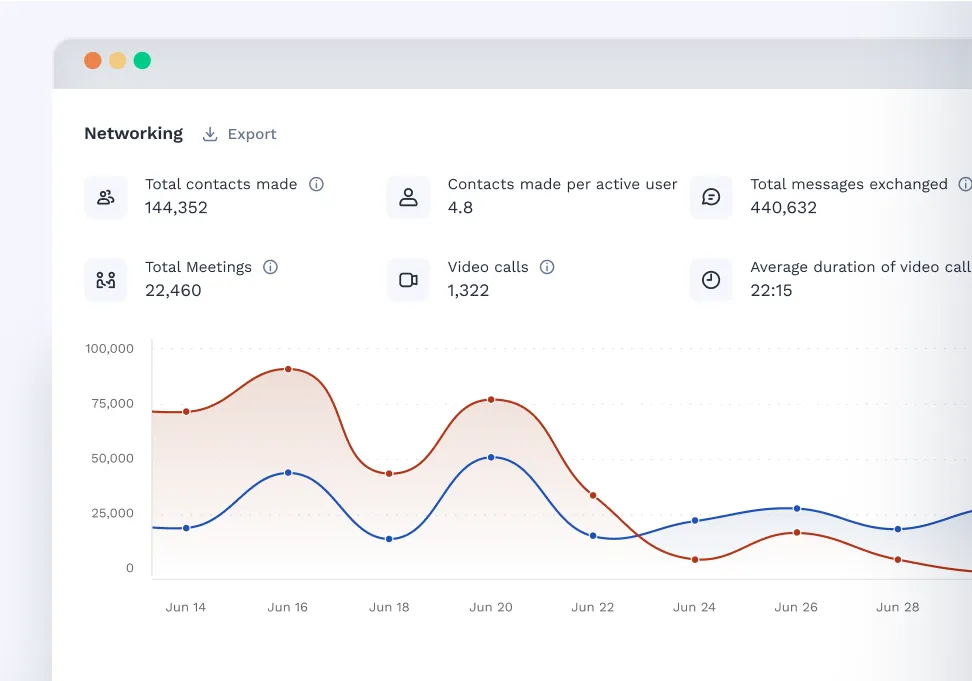Select the Video calls camera icon

pos(408,280)
